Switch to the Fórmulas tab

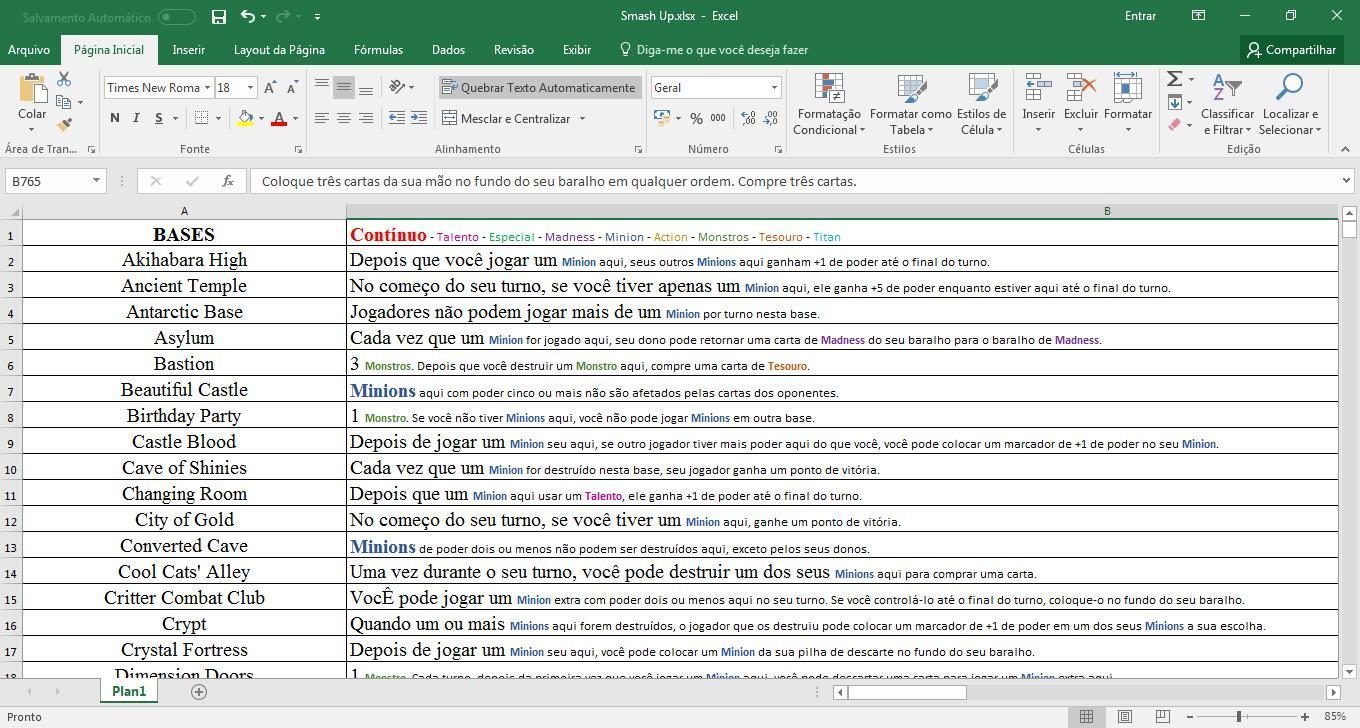[378, 49]
